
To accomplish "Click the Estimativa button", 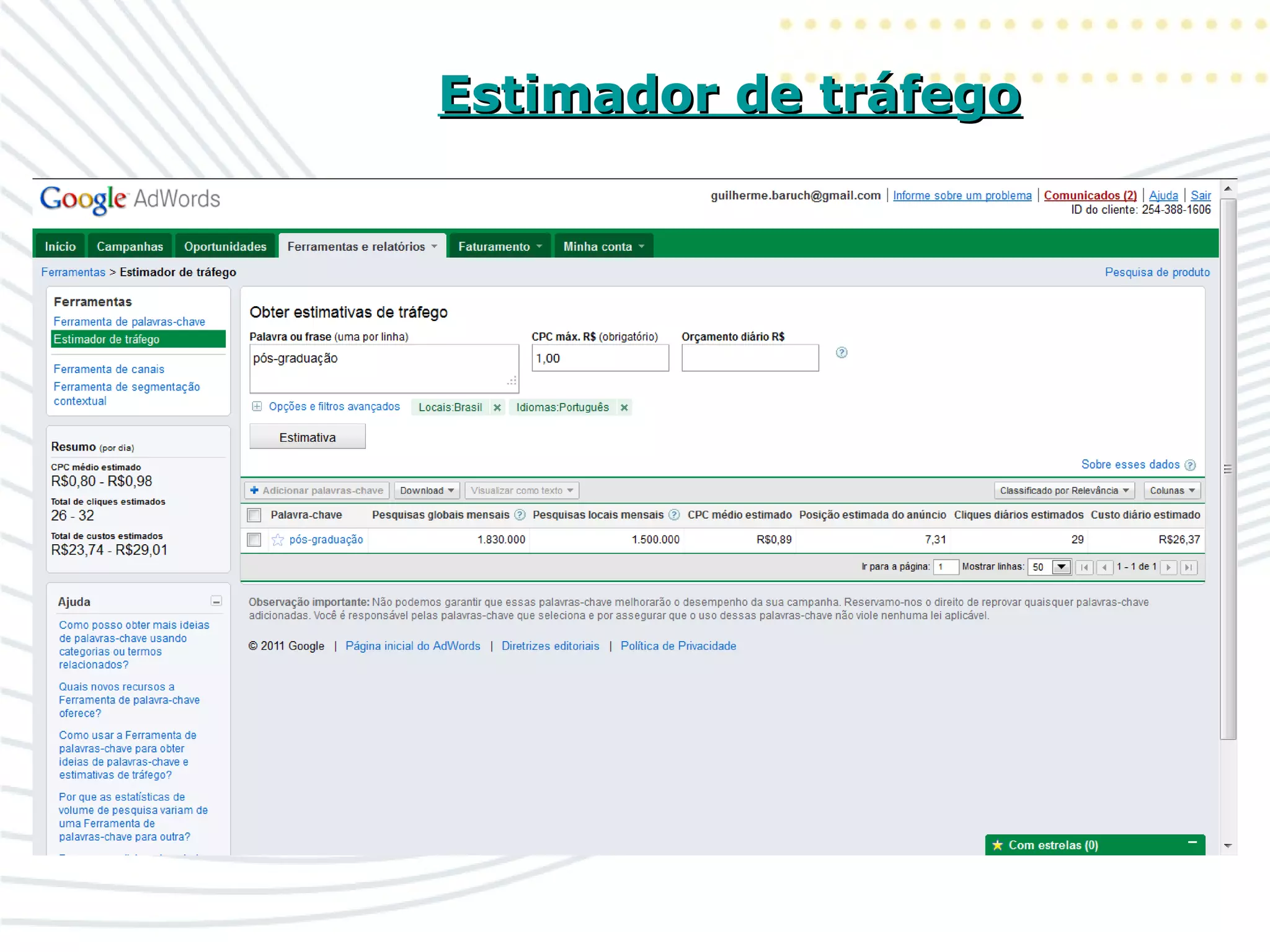I will [308, 437].
